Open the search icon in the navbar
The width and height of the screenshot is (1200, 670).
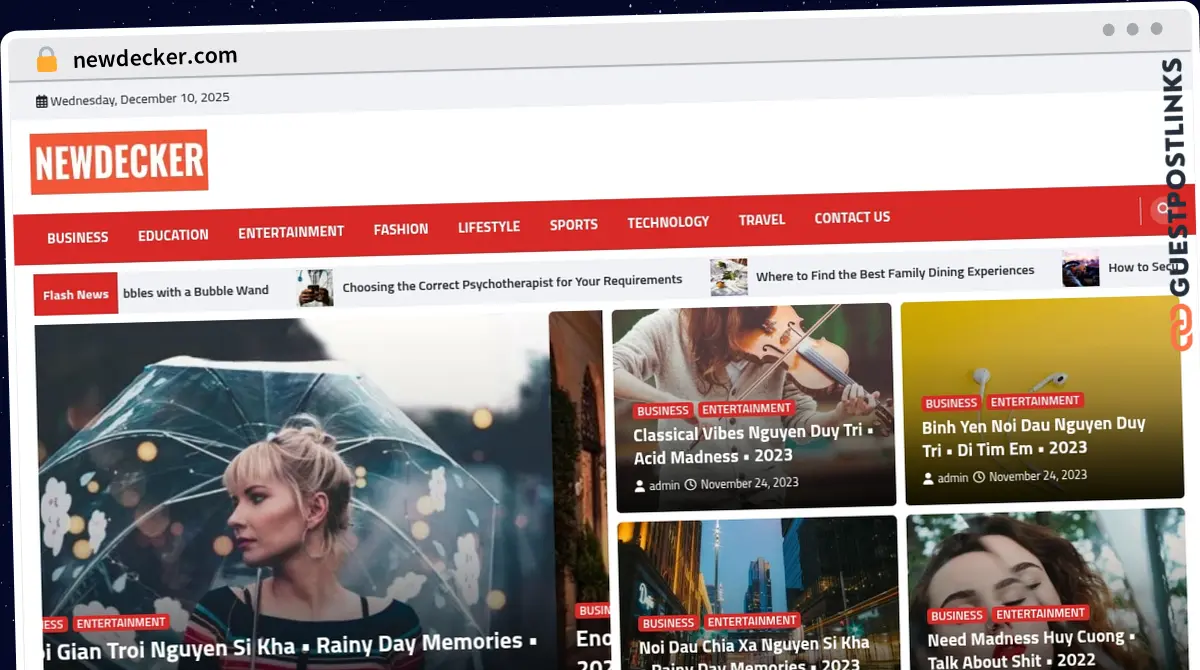click(1161, 209)
